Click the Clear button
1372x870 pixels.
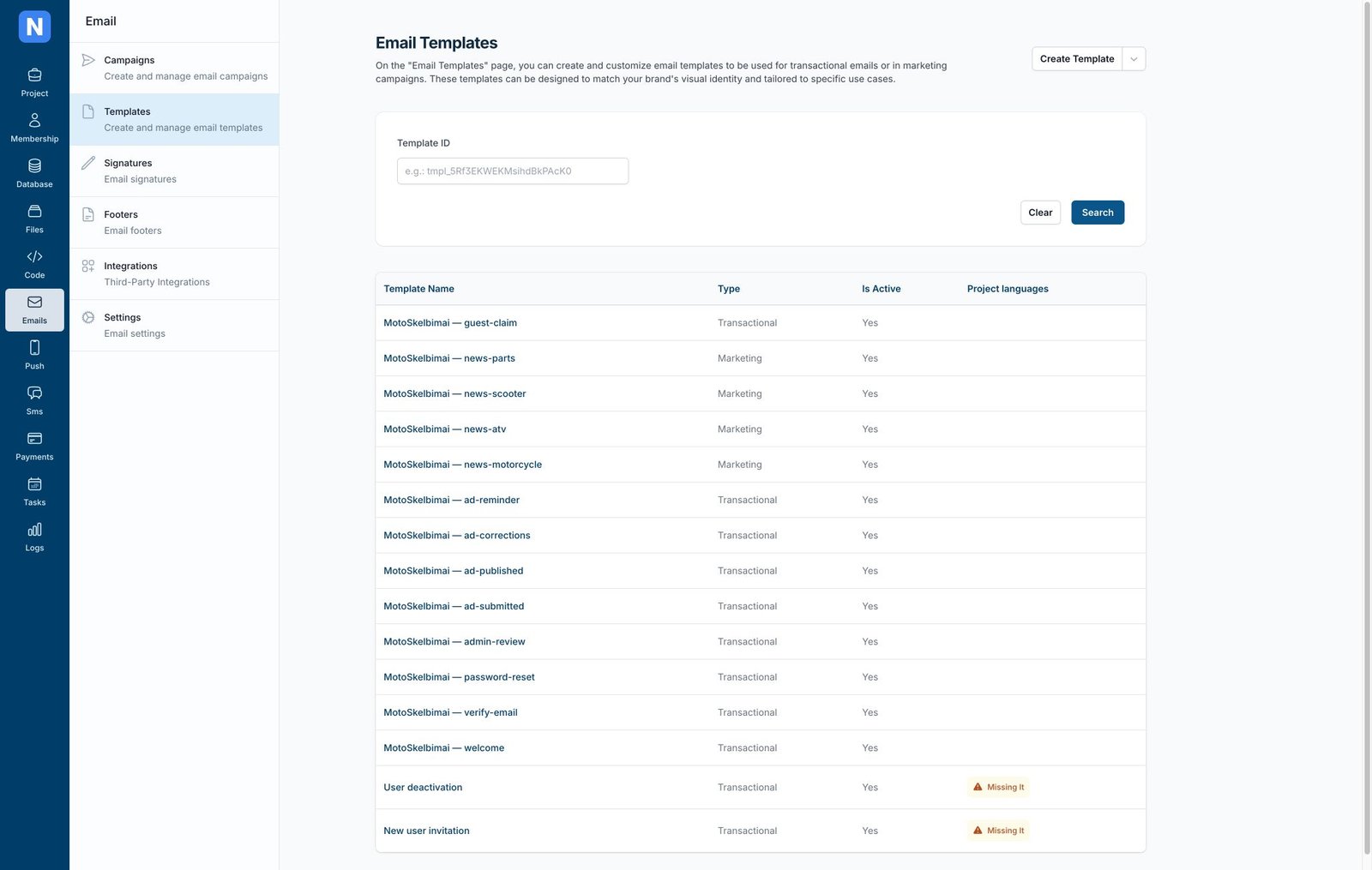point(1040,213)
